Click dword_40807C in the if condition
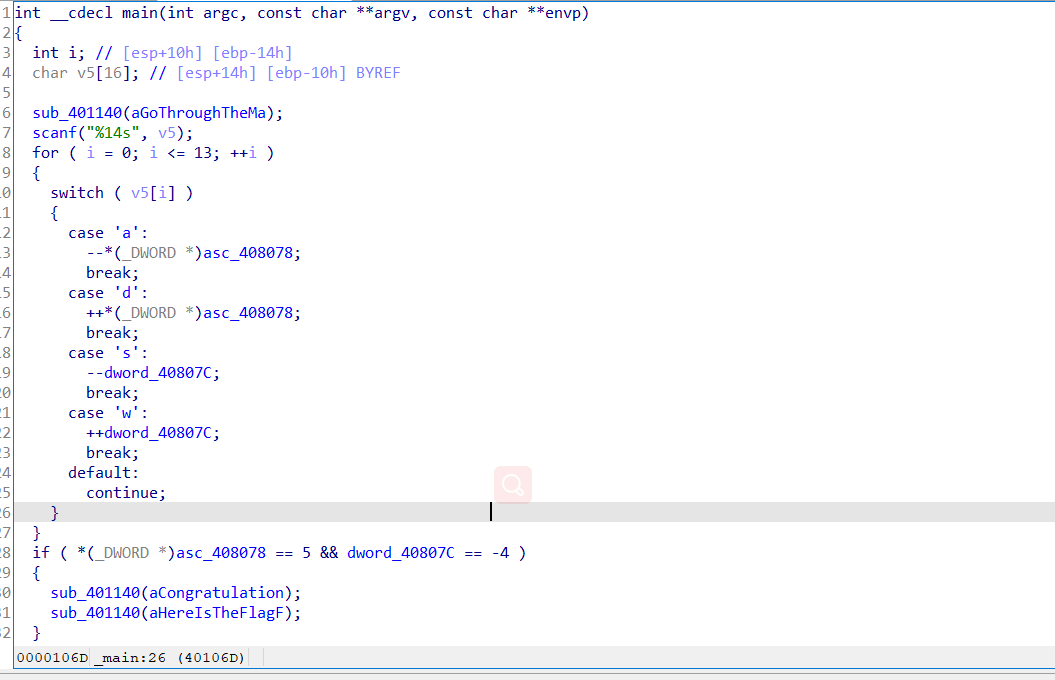The image size is (1055, 680). 400,553
